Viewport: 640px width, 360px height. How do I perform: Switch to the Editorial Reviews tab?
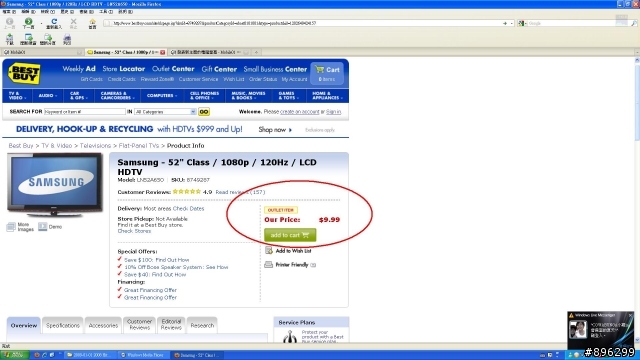(x=171, y=325)
